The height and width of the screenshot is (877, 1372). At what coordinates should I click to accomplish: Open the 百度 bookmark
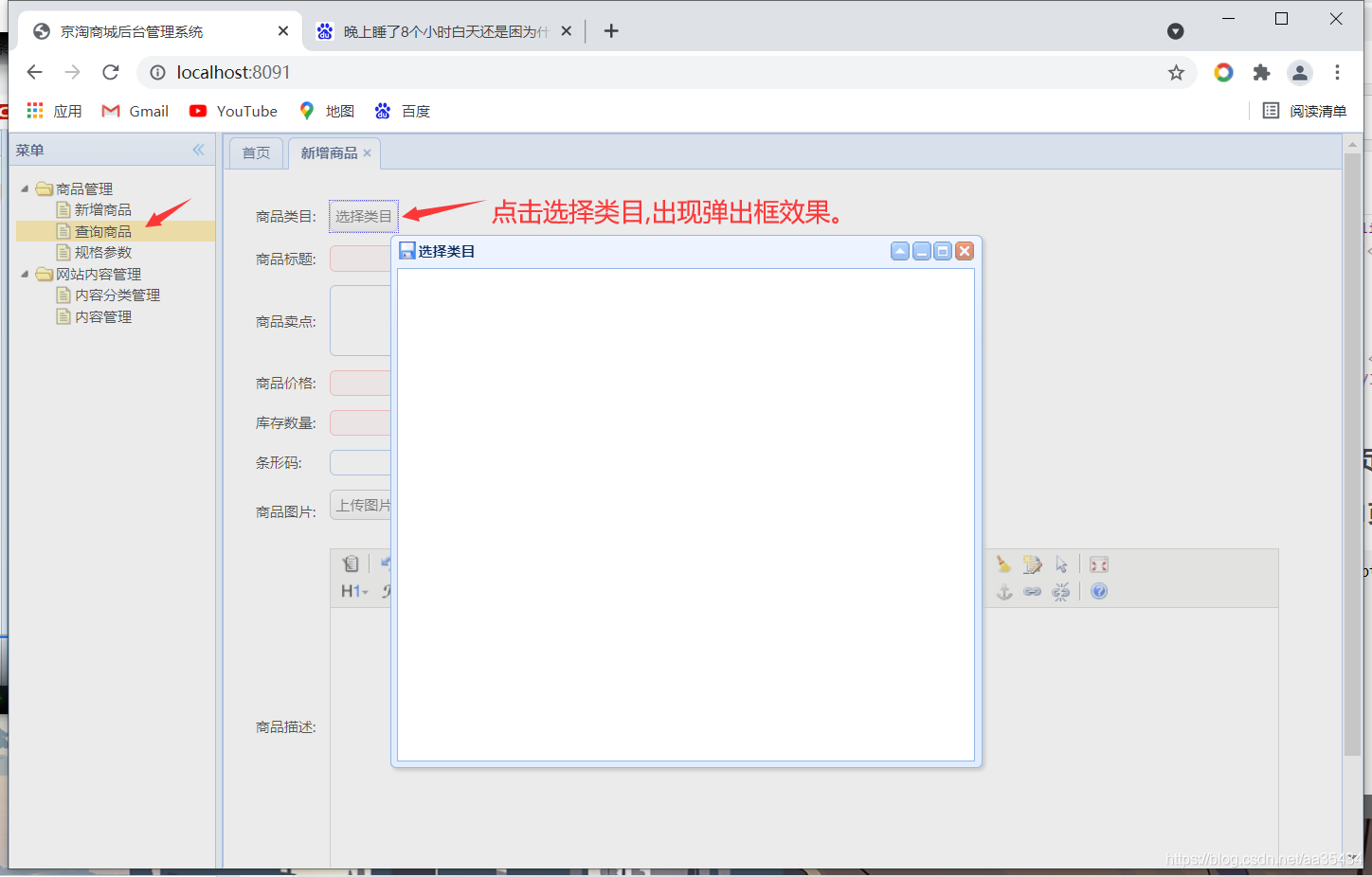pos(403,111)
